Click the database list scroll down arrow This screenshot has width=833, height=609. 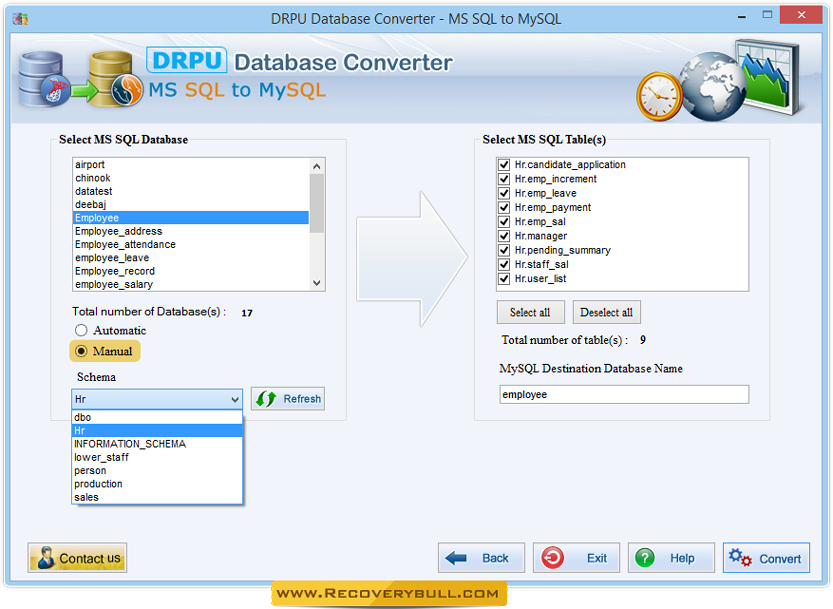pyautogui.click(x=317, y=283)
